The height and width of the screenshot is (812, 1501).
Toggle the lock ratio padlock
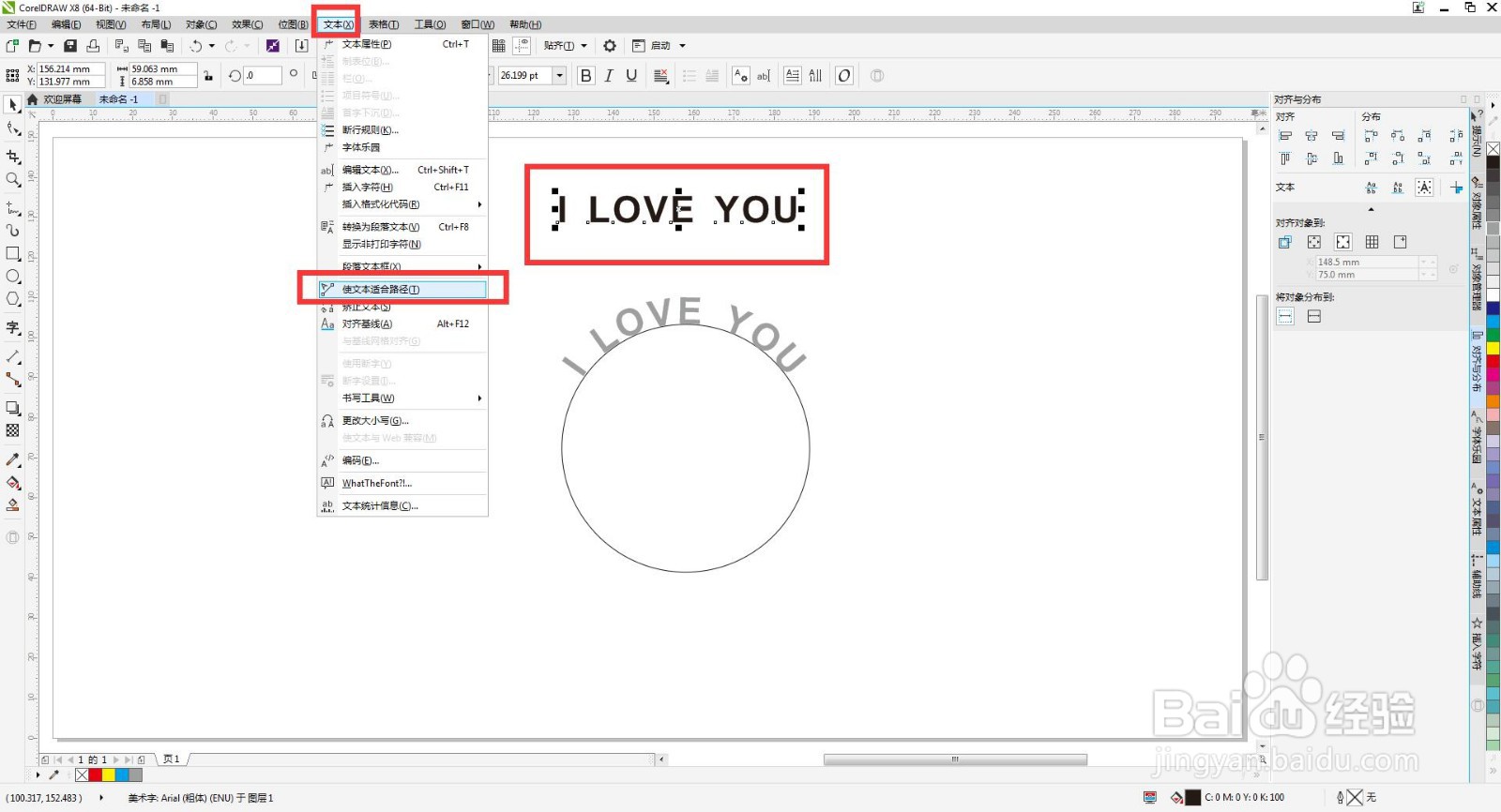[x=208, y=75]
